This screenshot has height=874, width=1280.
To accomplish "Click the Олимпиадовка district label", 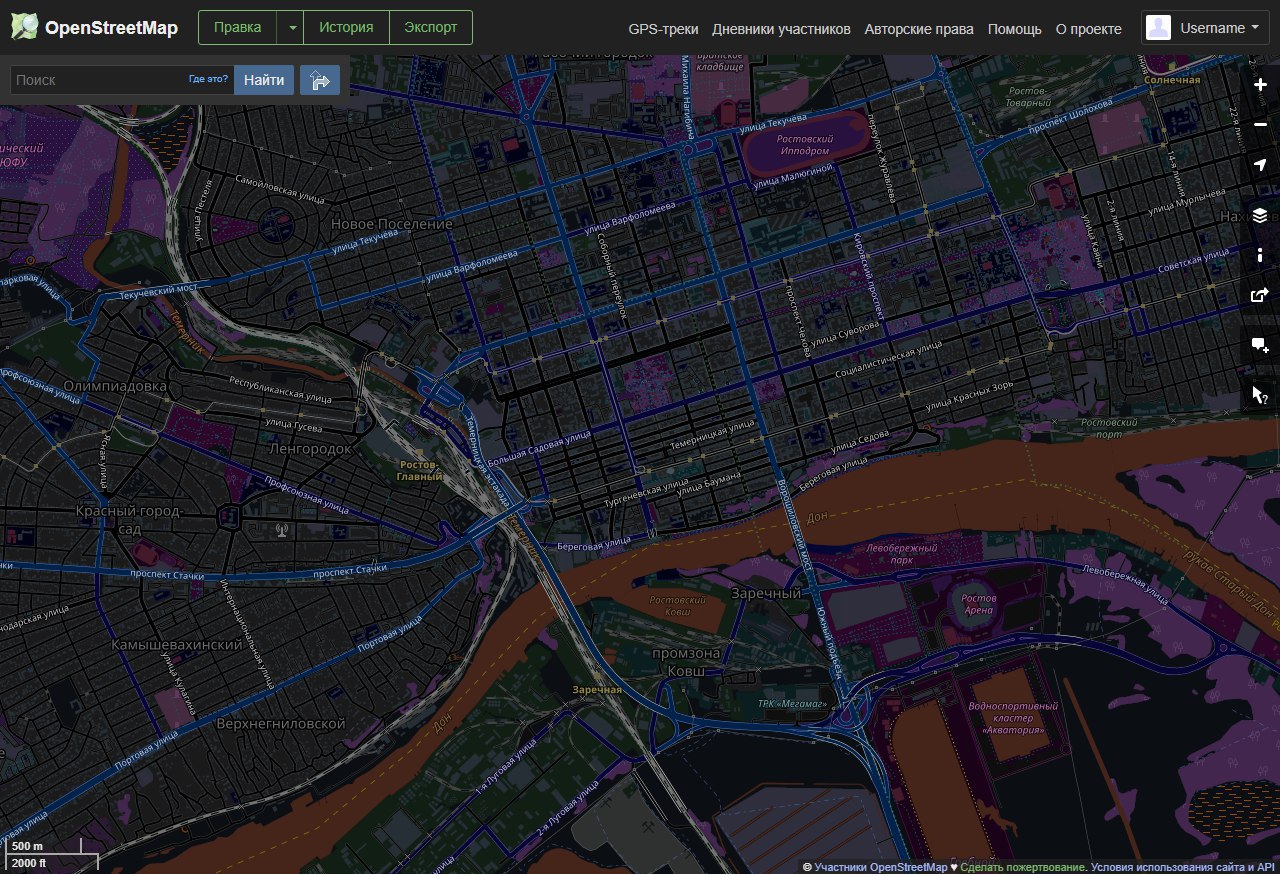I will [115, 385].
